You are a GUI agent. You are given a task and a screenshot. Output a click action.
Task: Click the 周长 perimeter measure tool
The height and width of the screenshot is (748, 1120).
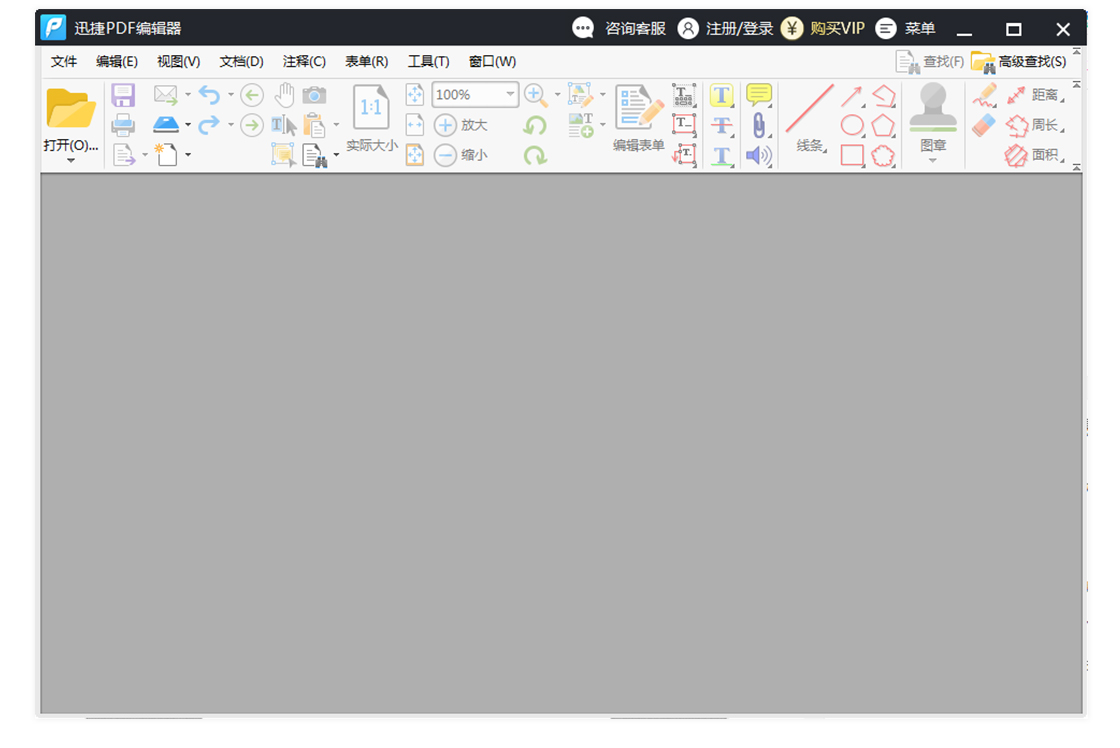click(x=1035, y=125)
